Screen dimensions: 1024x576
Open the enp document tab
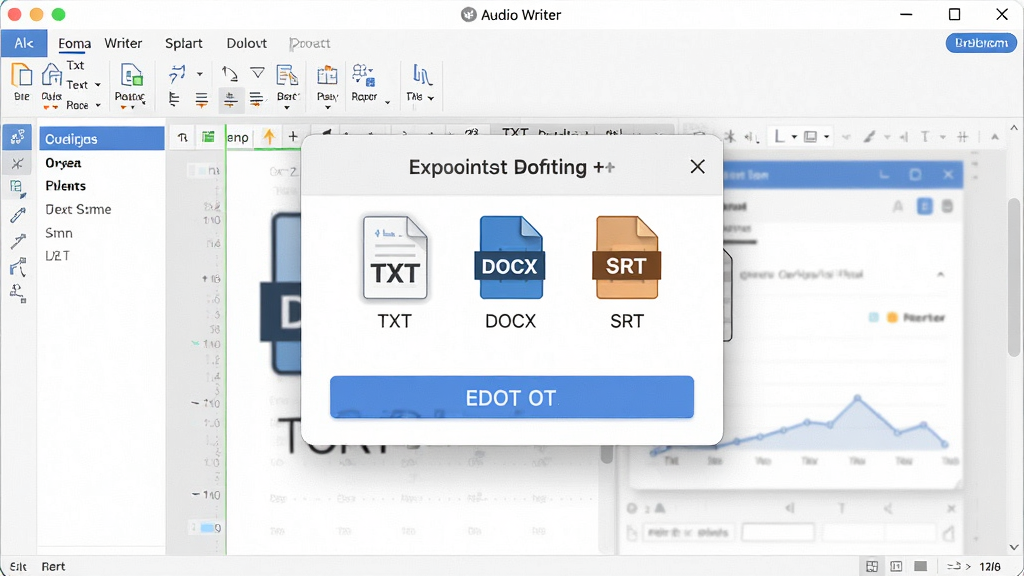point(238,137)
